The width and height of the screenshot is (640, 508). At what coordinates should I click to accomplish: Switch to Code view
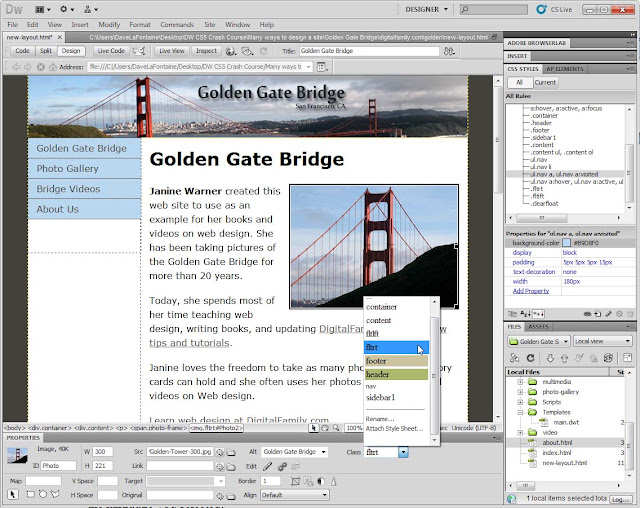22,51
